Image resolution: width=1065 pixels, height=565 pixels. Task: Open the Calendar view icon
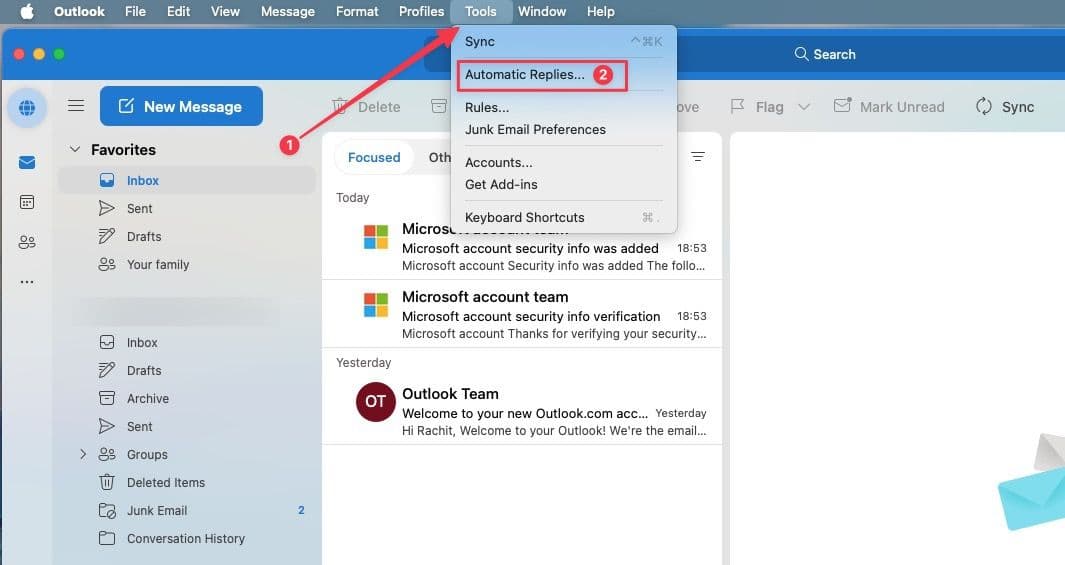point(27,202)
